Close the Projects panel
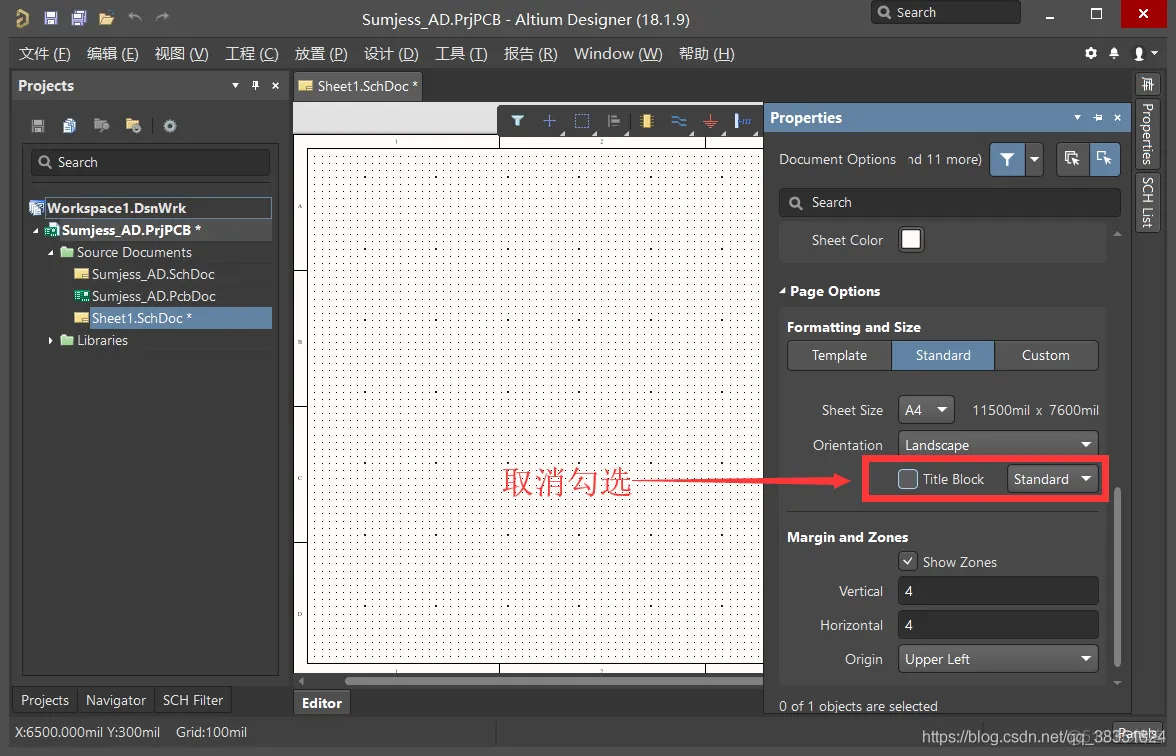 coord(275,86)
